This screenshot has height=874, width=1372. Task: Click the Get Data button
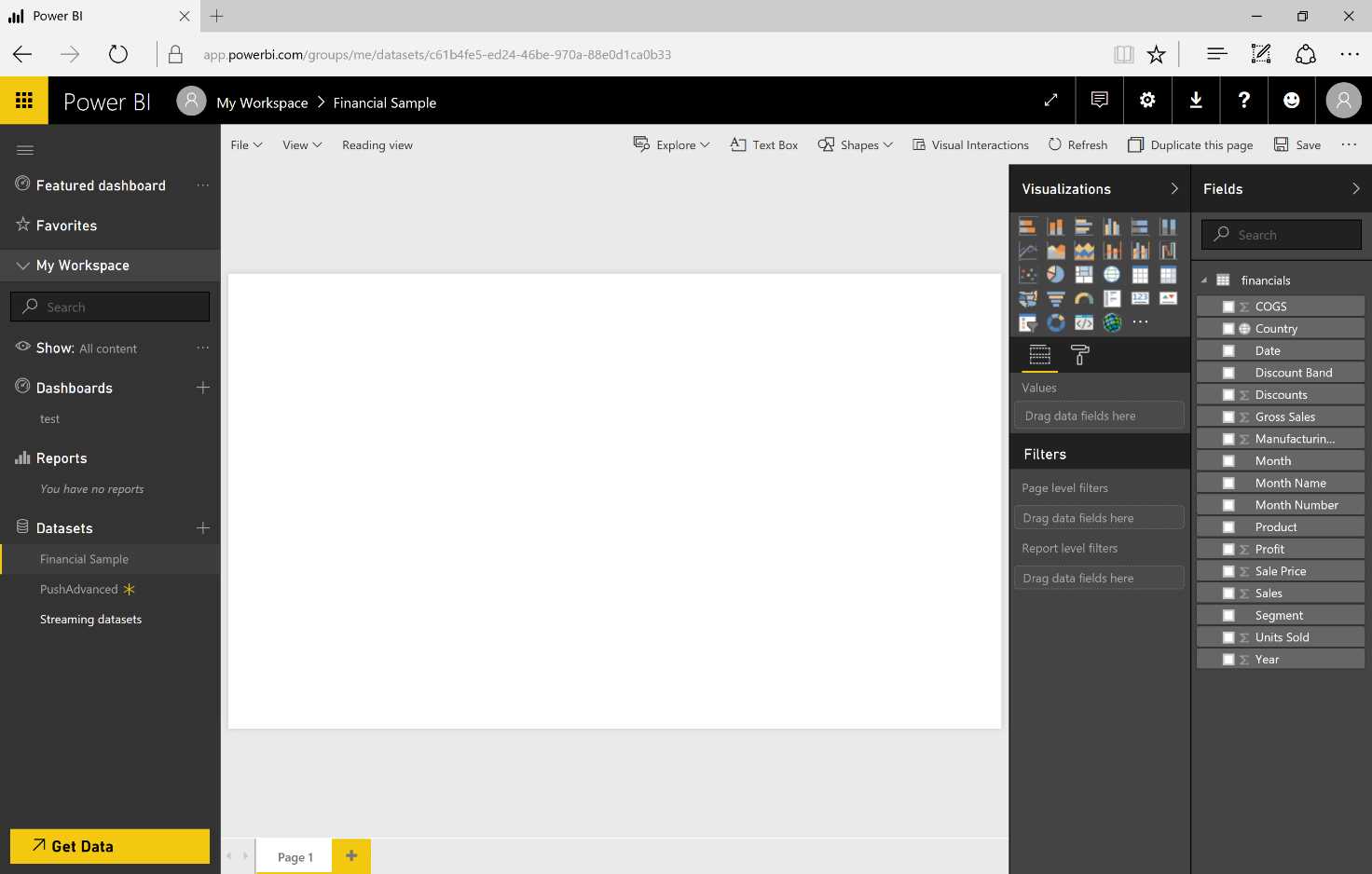point(109,846)
